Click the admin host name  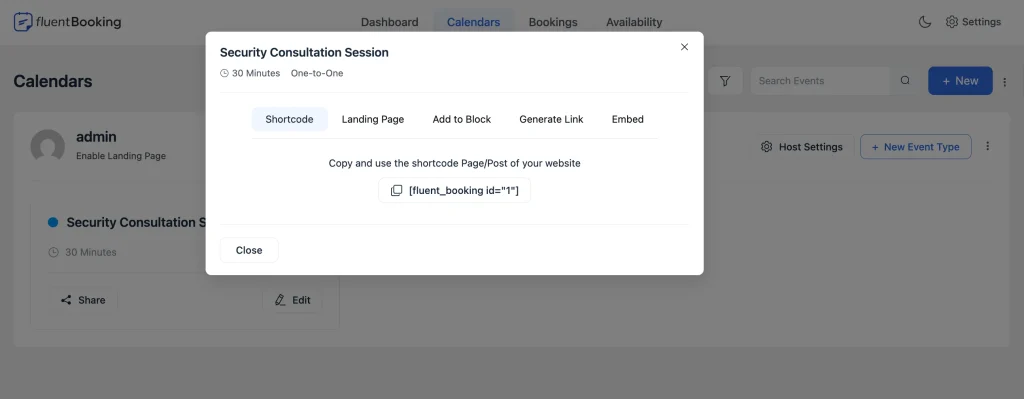click(96, 137)
